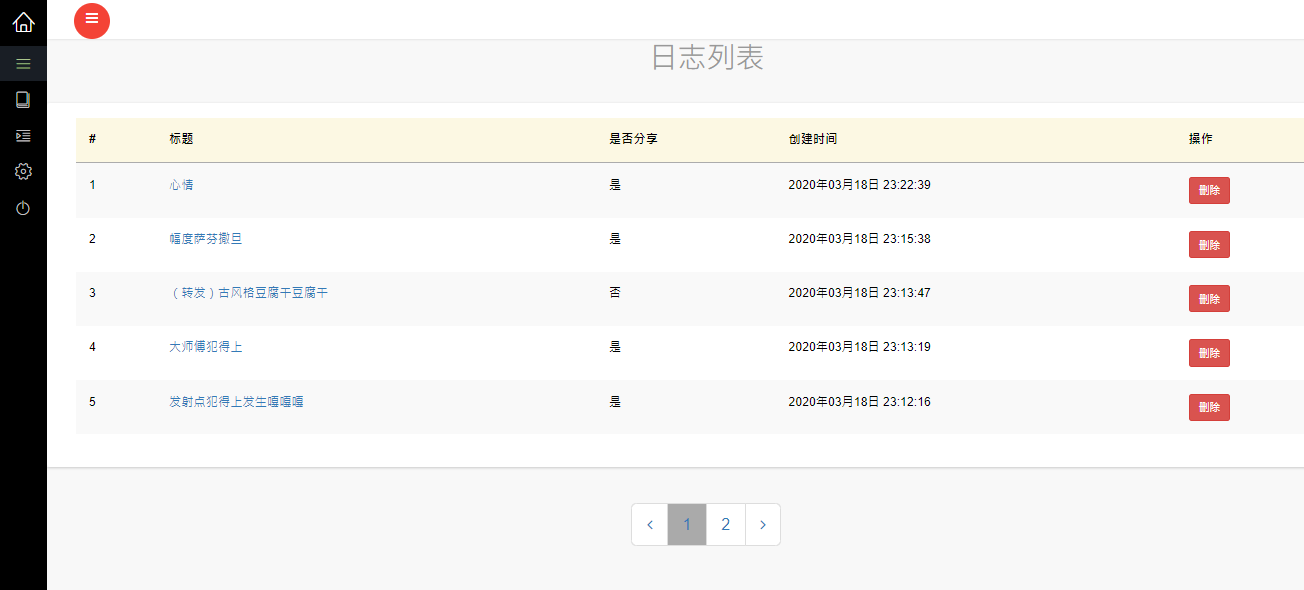Open the log titled 大师傅犯得上
This screenshot has width=1304, height=590.
[206, 347]
